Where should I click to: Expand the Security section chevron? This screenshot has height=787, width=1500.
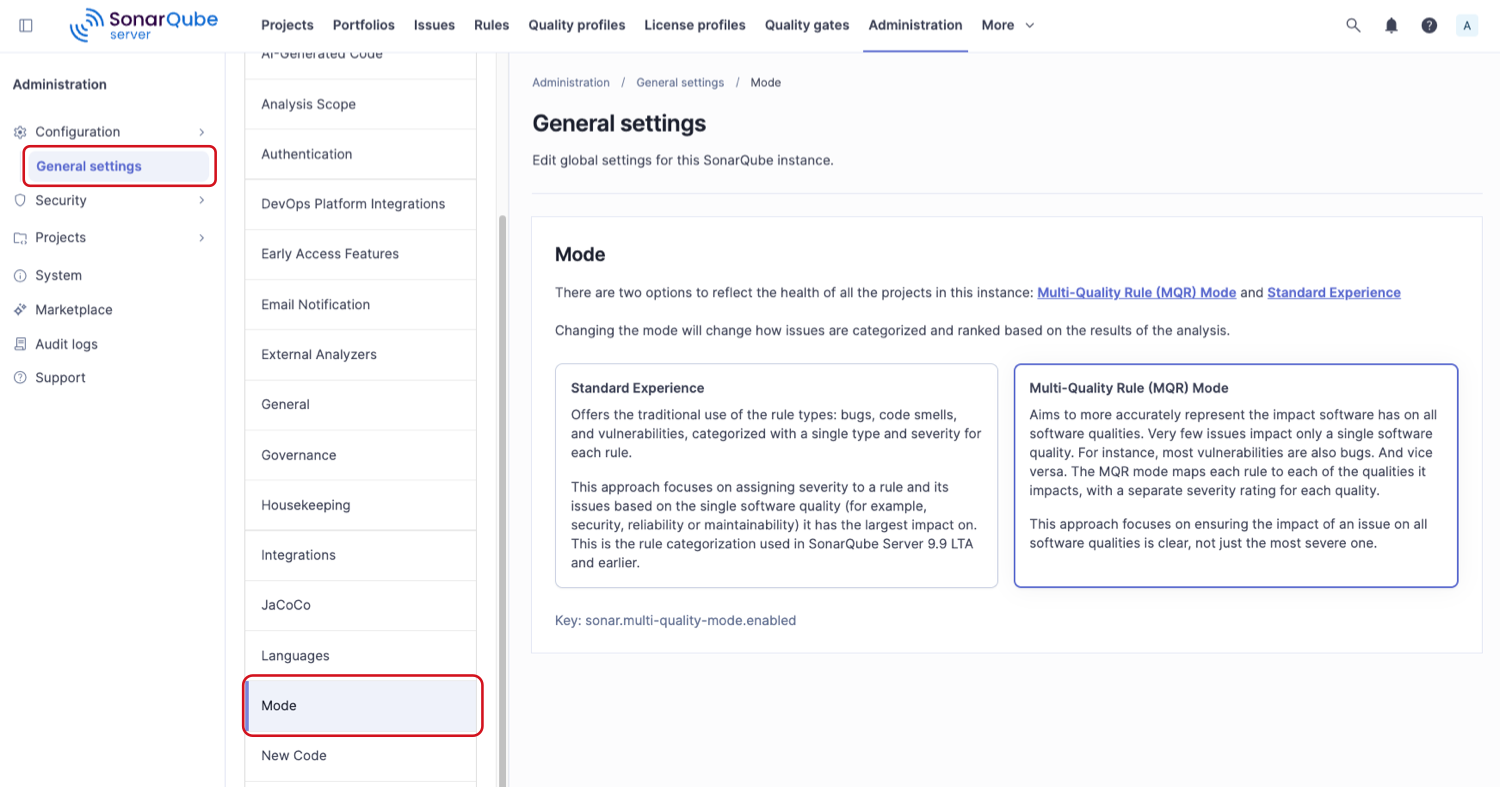tap(201, 200)
